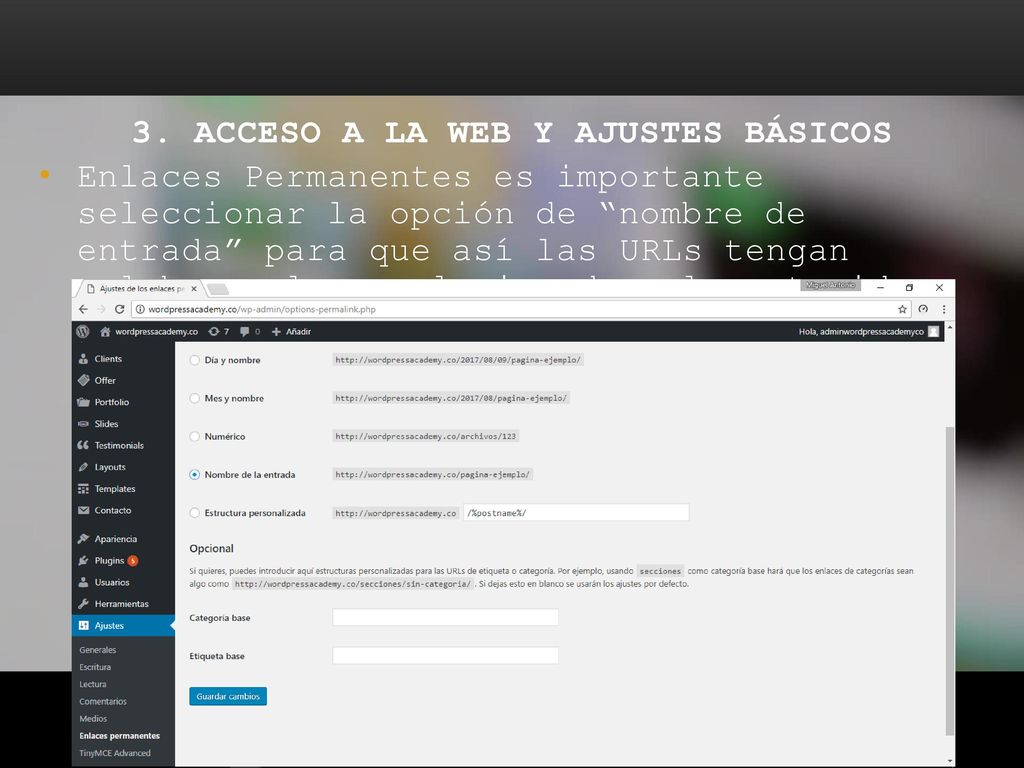Open the Generales settings submenu
Viewport: 1024px width, 768px height.
tap(97, 650)
